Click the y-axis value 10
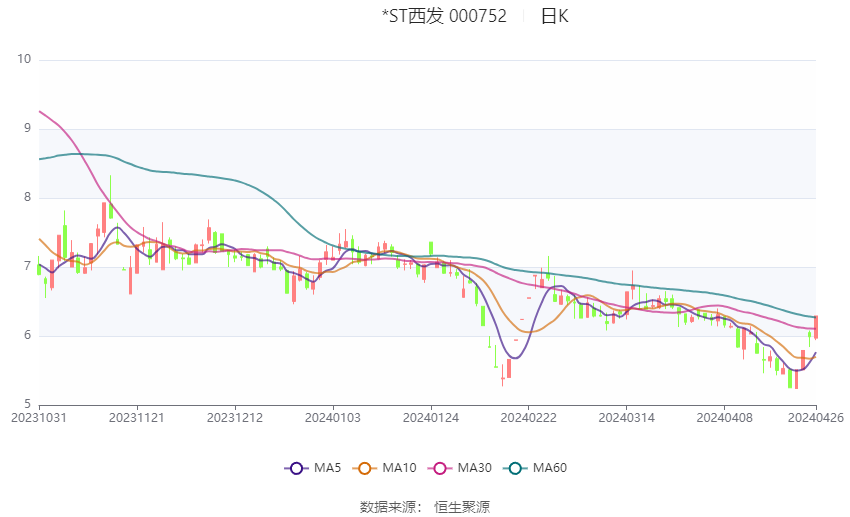The width and height of the screenshot is (850, 517). [24, 59]
